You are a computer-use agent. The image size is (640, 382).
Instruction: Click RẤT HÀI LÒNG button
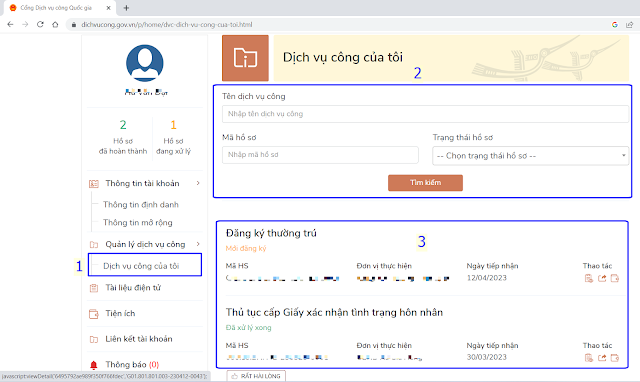pos(256,376)
